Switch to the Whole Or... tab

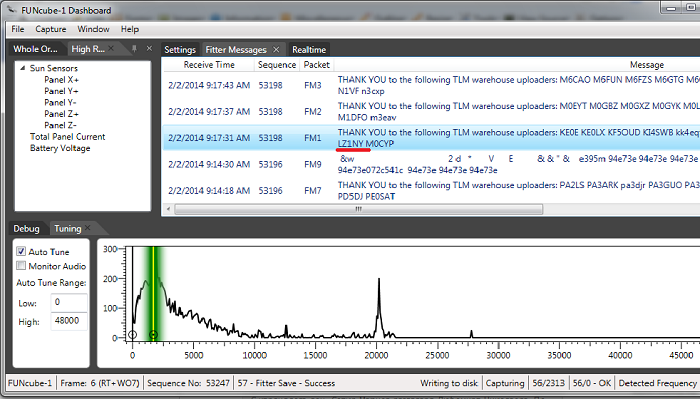coord(35,49)
